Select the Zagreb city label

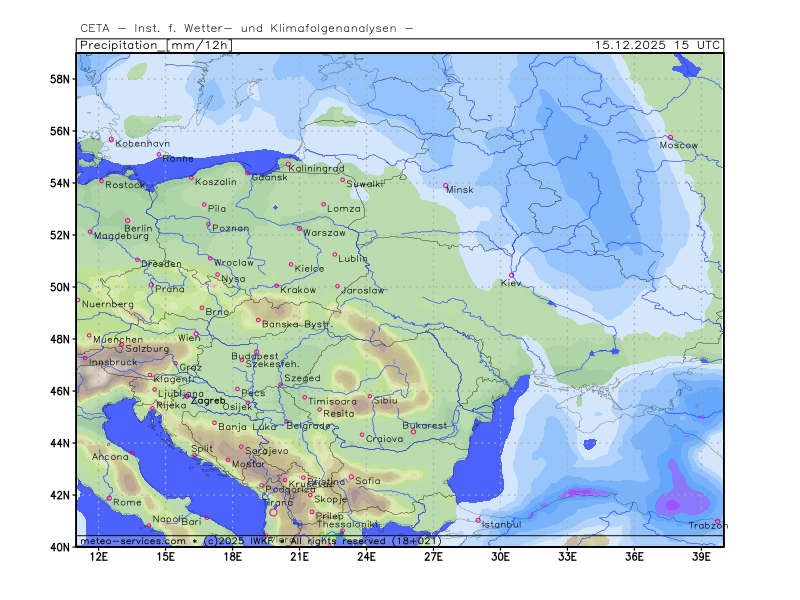208,400
